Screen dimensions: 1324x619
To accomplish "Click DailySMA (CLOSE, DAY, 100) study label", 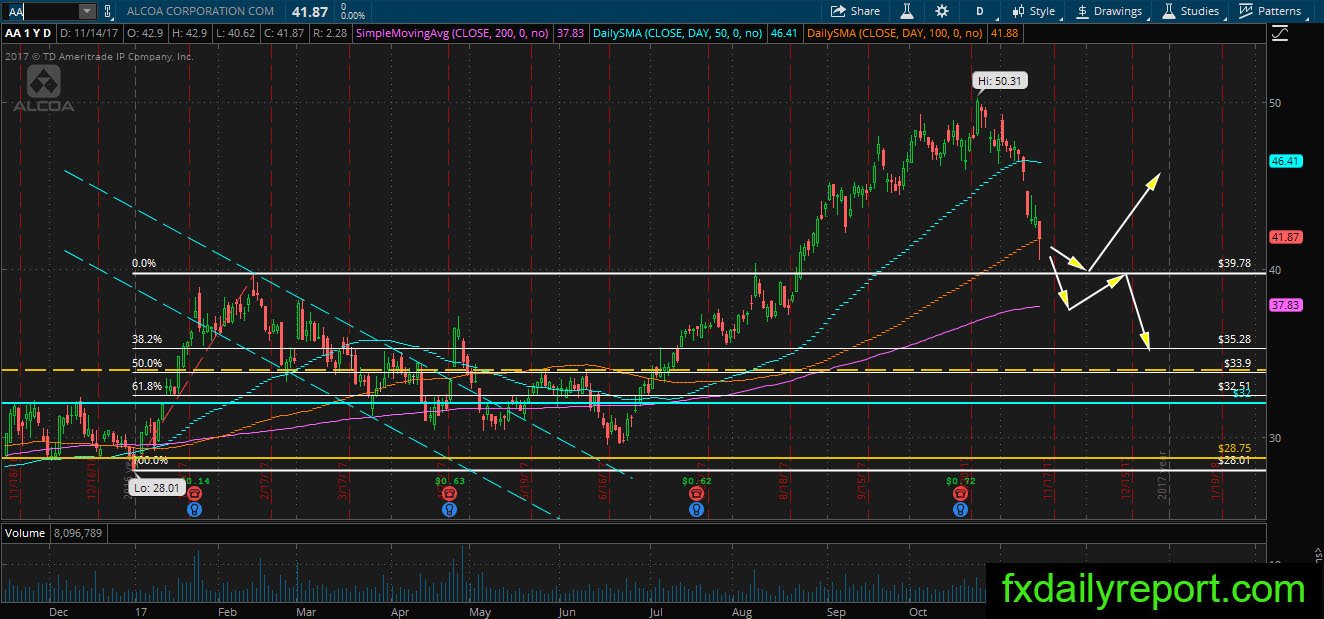I will click(894, 33).
